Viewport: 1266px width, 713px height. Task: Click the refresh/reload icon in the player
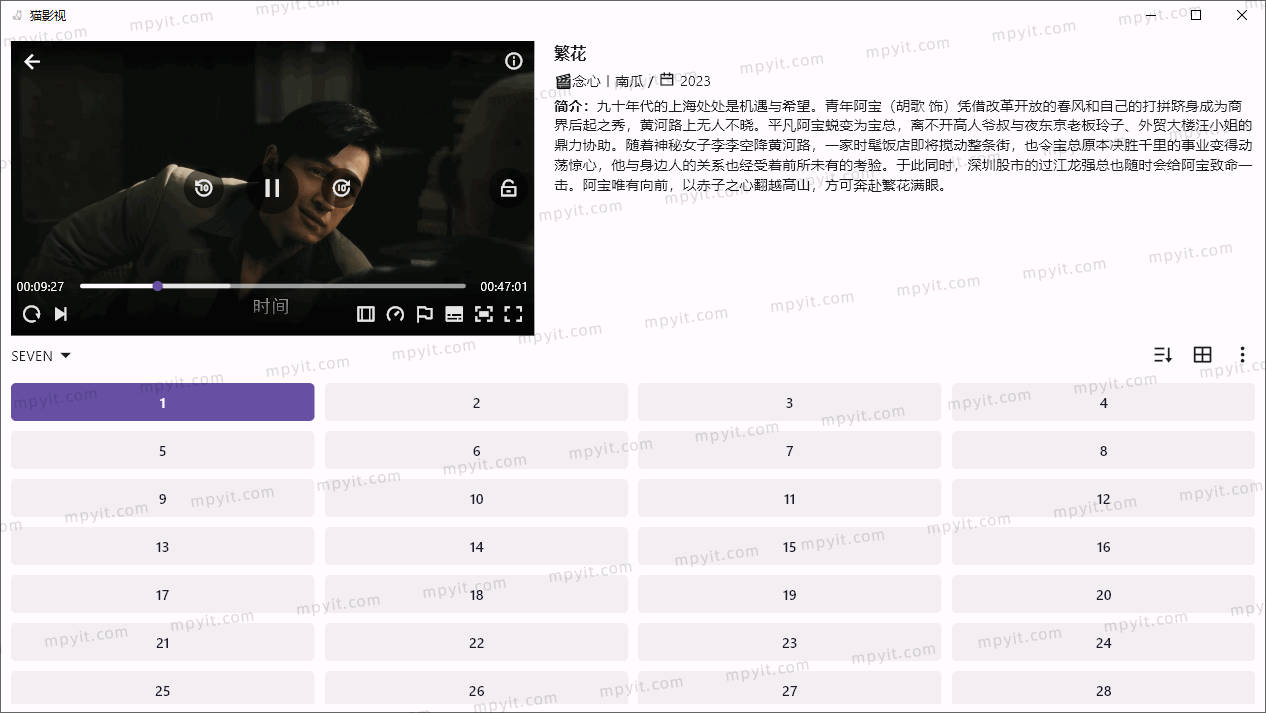click(x=32, y=314)
